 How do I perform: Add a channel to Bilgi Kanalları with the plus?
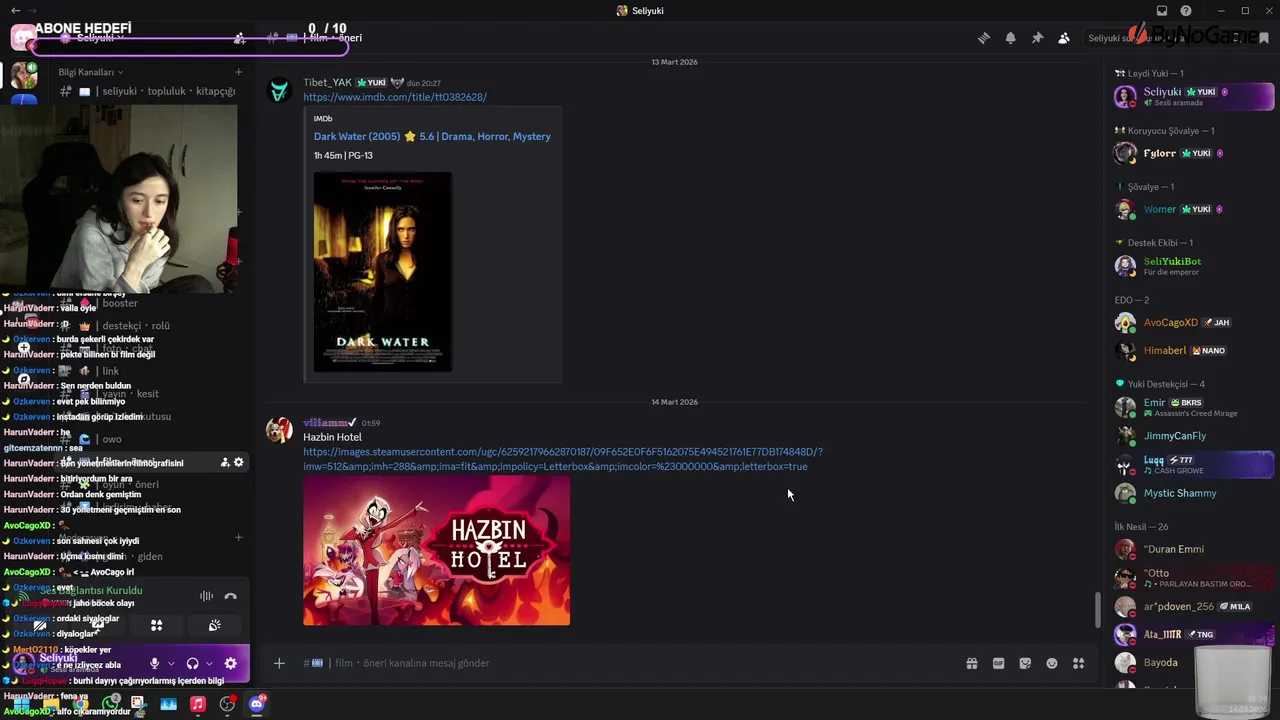pos(238,72)
